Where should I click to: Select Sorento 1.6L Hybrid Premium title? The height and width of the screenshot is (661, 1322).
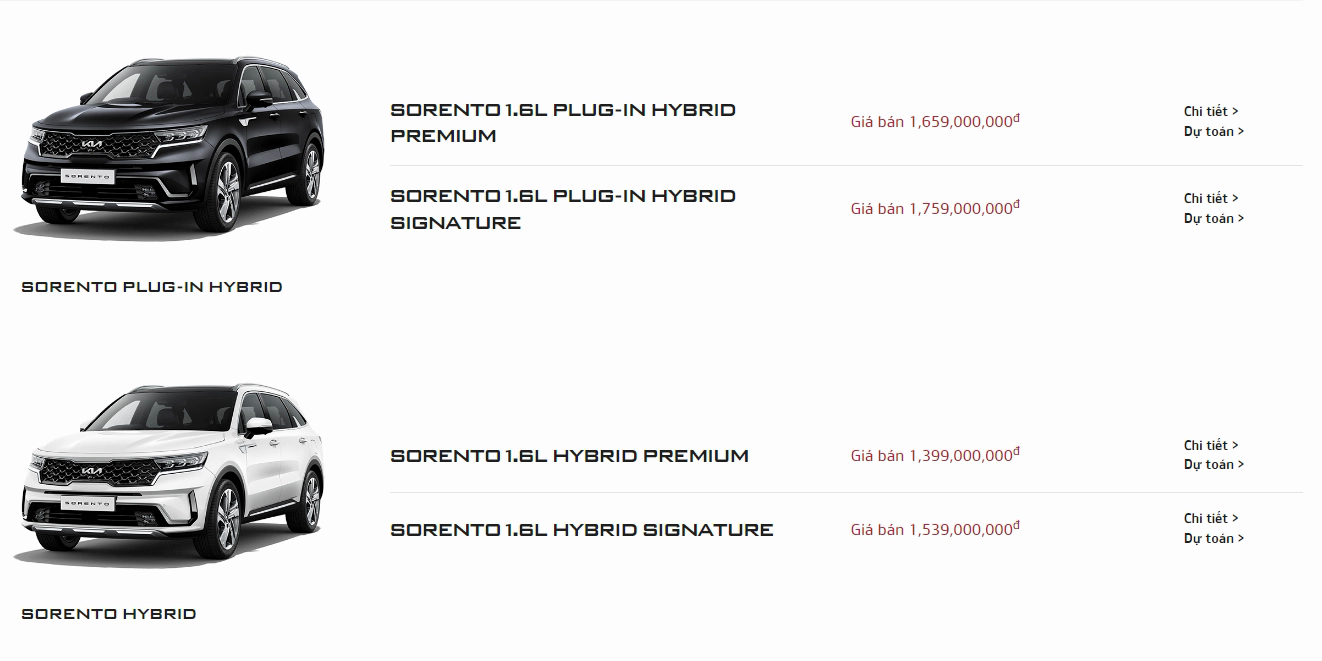click(x=569, y=456)
